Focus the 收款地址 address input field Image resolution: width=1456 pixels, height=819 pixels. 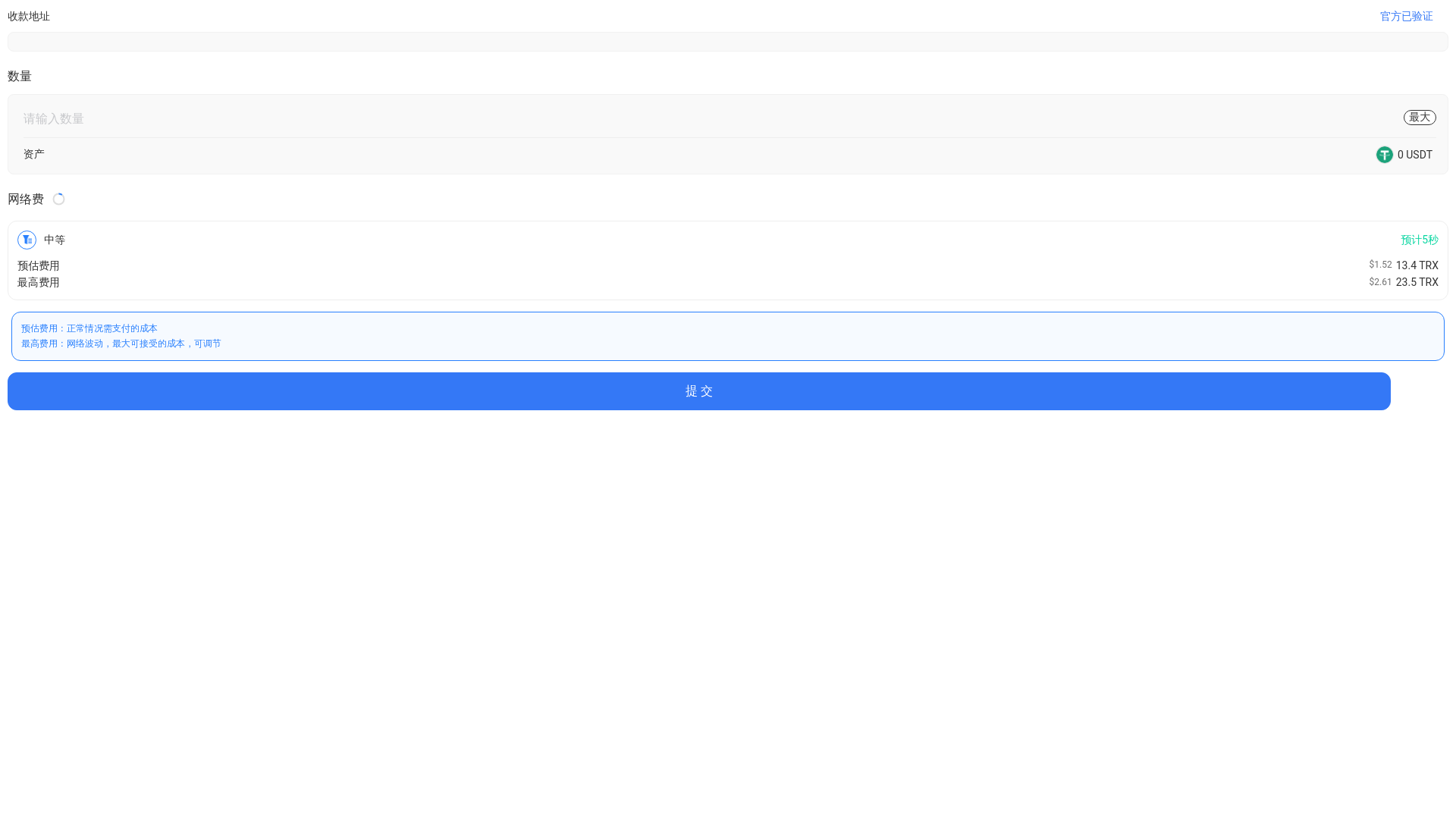(728, 42)
